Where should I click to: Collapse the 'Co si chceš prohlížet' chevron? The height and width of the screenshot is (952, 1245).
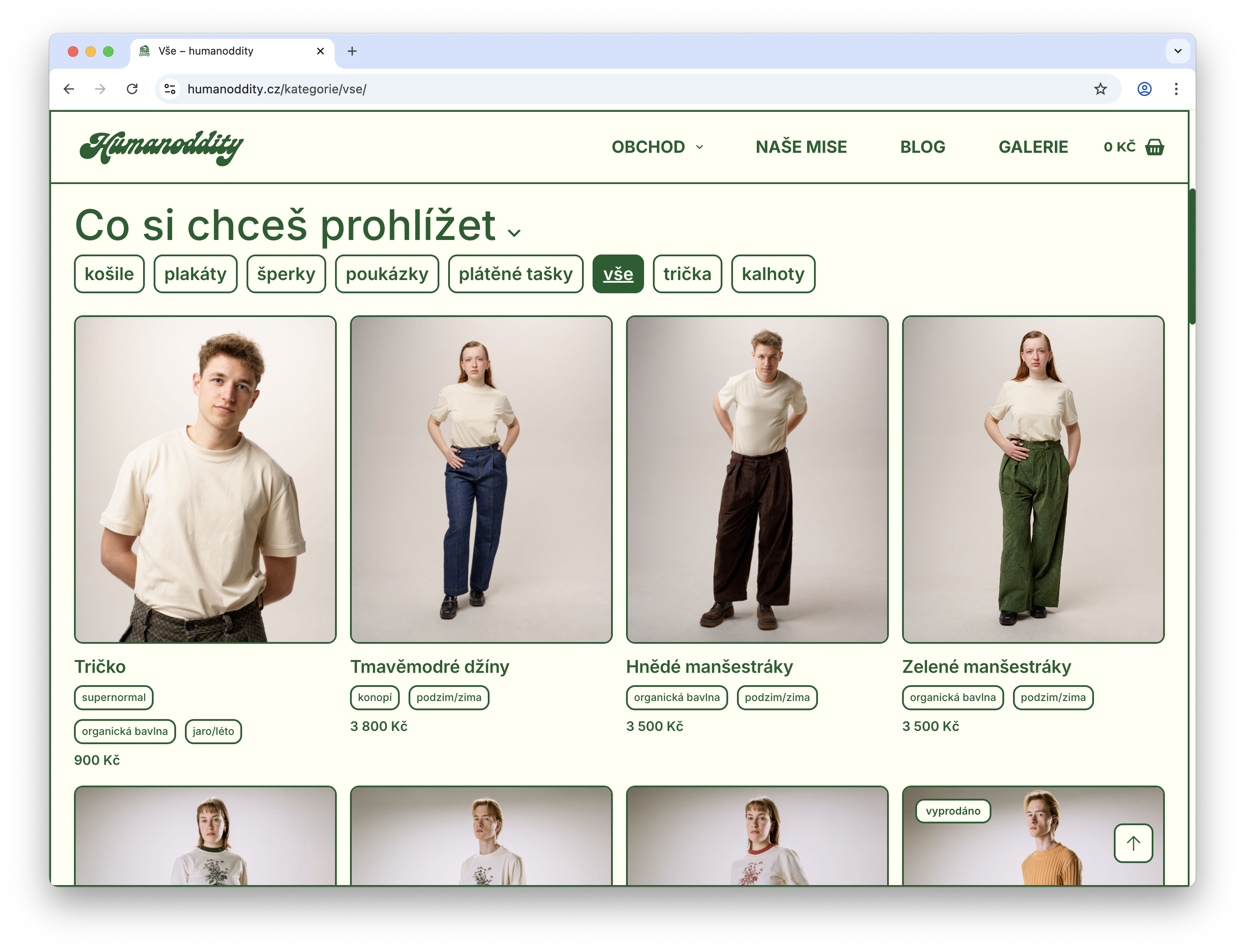(514, 233)
